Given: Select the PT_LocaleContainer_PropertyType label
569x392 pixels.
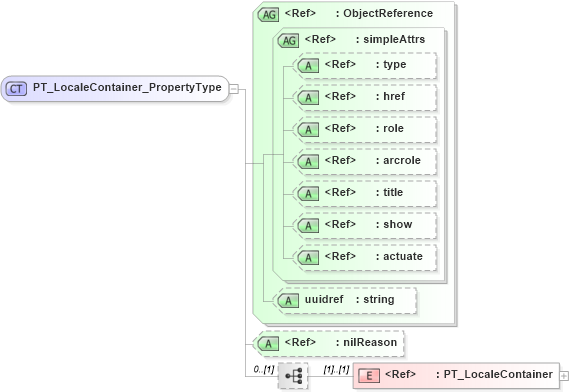Looking at the screenshot, I should tap(127, 87).
